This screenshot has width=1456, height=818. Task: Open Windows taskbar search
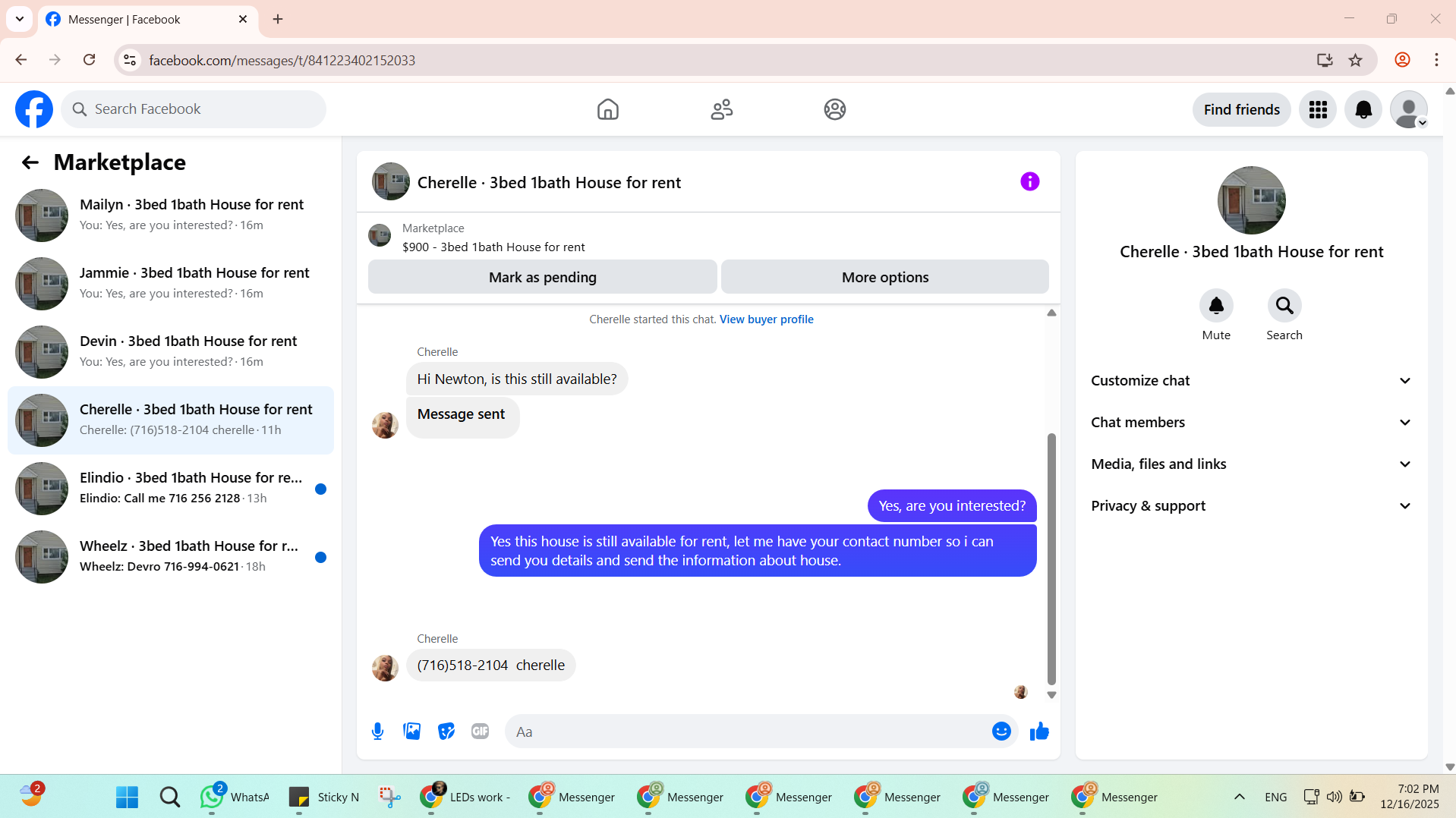170,797
